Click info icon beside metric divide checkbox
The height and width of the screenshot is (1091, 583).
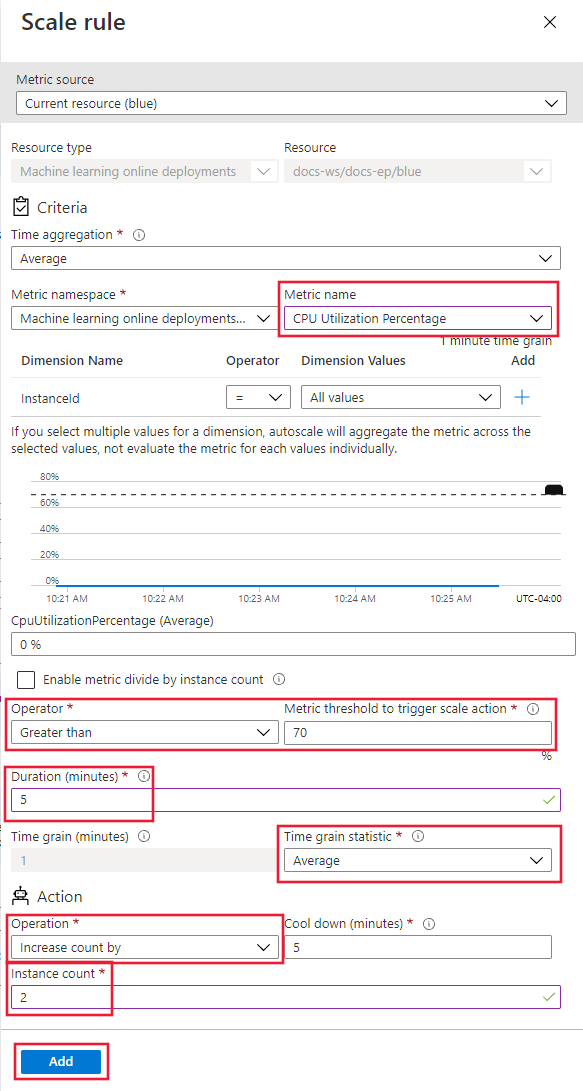pos(279,679)
